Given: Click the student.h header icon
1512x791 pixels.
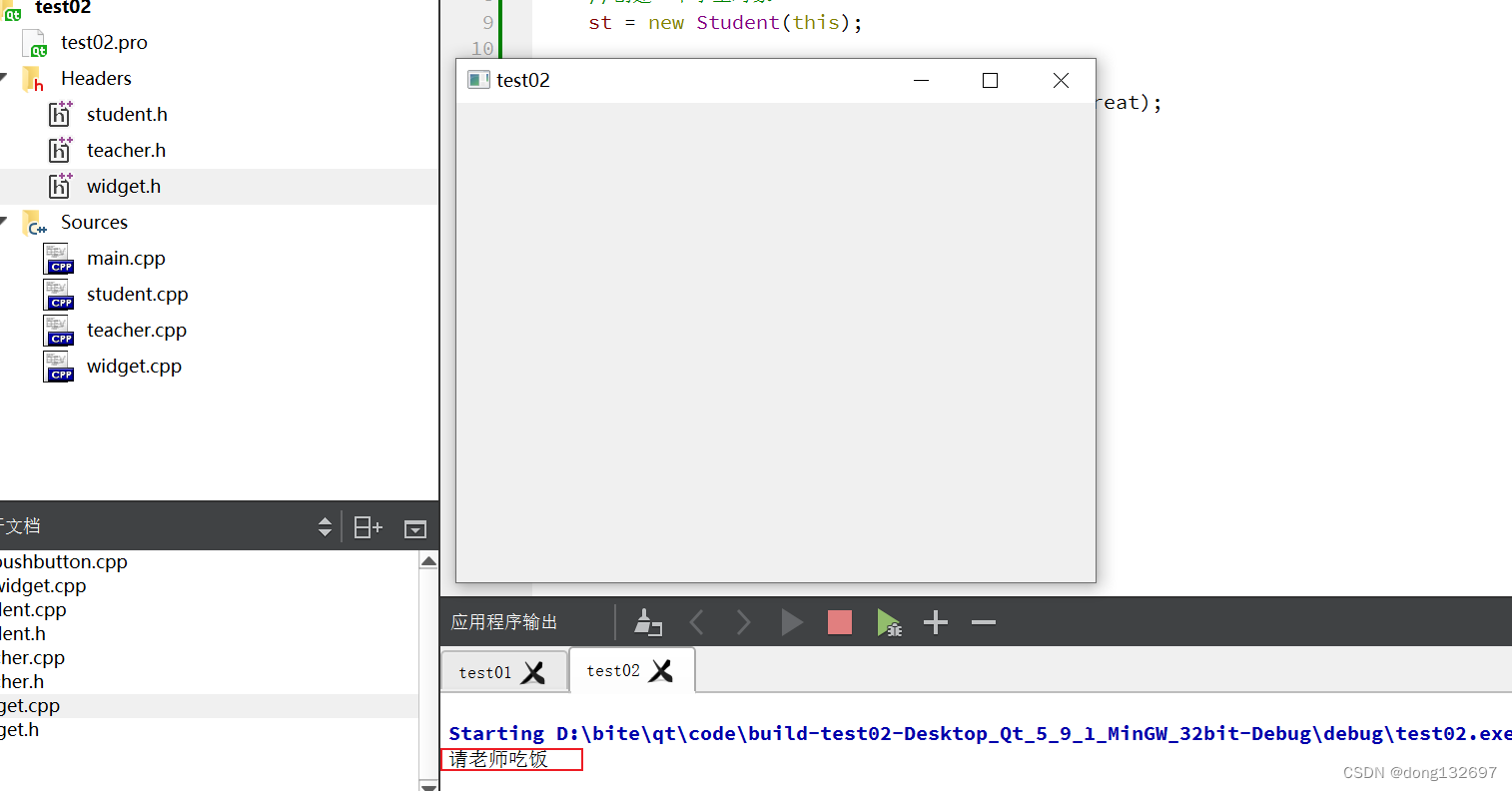Looking at the screenshot, I should click(61, 114).
